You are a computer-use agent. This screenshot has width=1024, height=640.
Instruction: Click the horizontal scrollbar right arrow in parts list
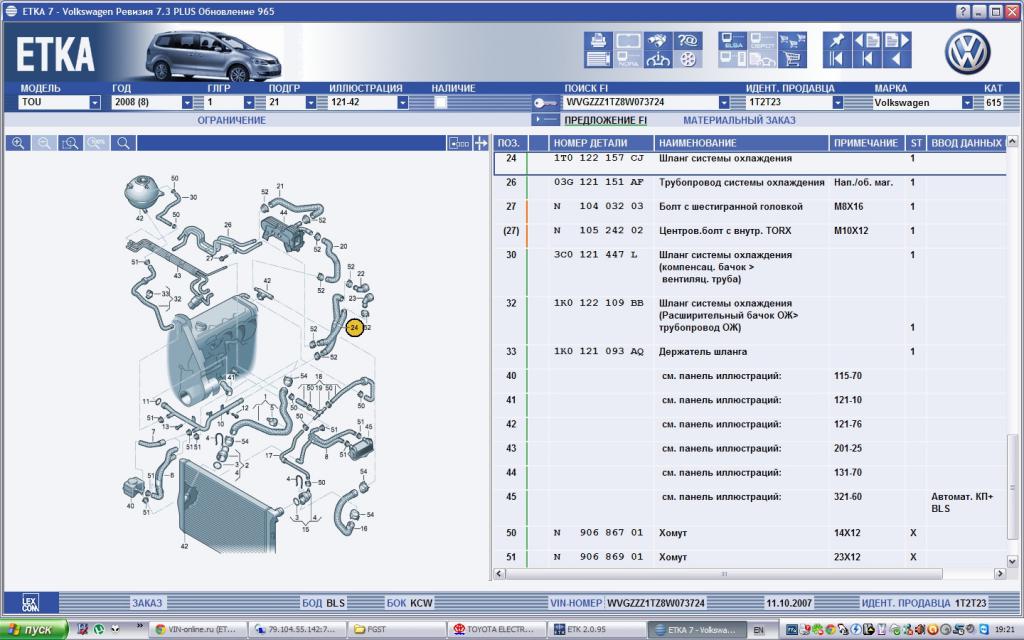1000,573
